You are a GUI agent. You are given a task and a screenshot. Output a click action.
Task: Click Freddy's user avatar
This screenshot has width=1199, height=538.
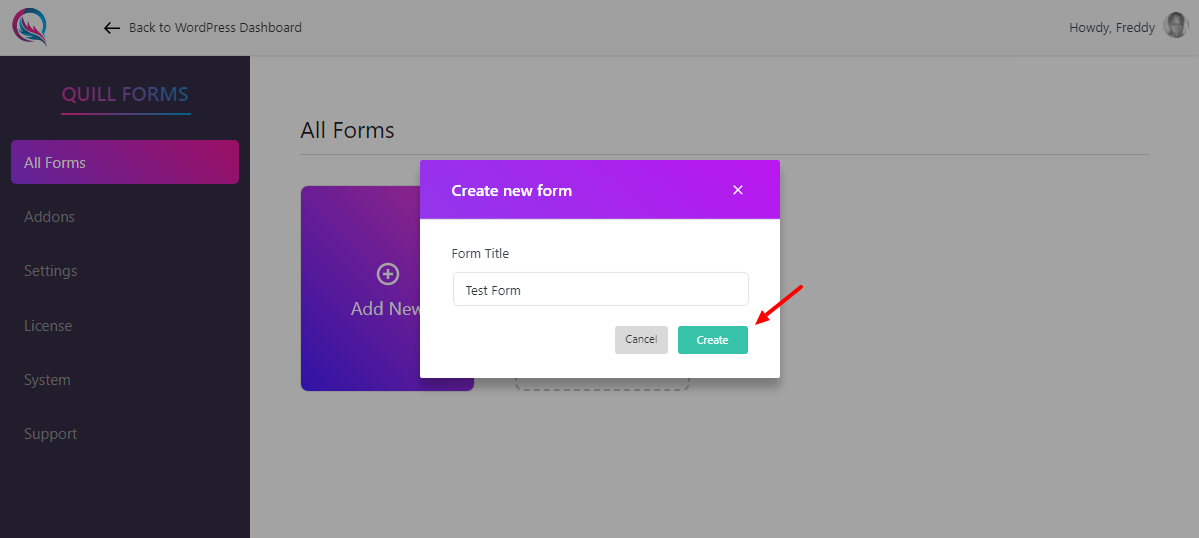[x=1176, y=27]
